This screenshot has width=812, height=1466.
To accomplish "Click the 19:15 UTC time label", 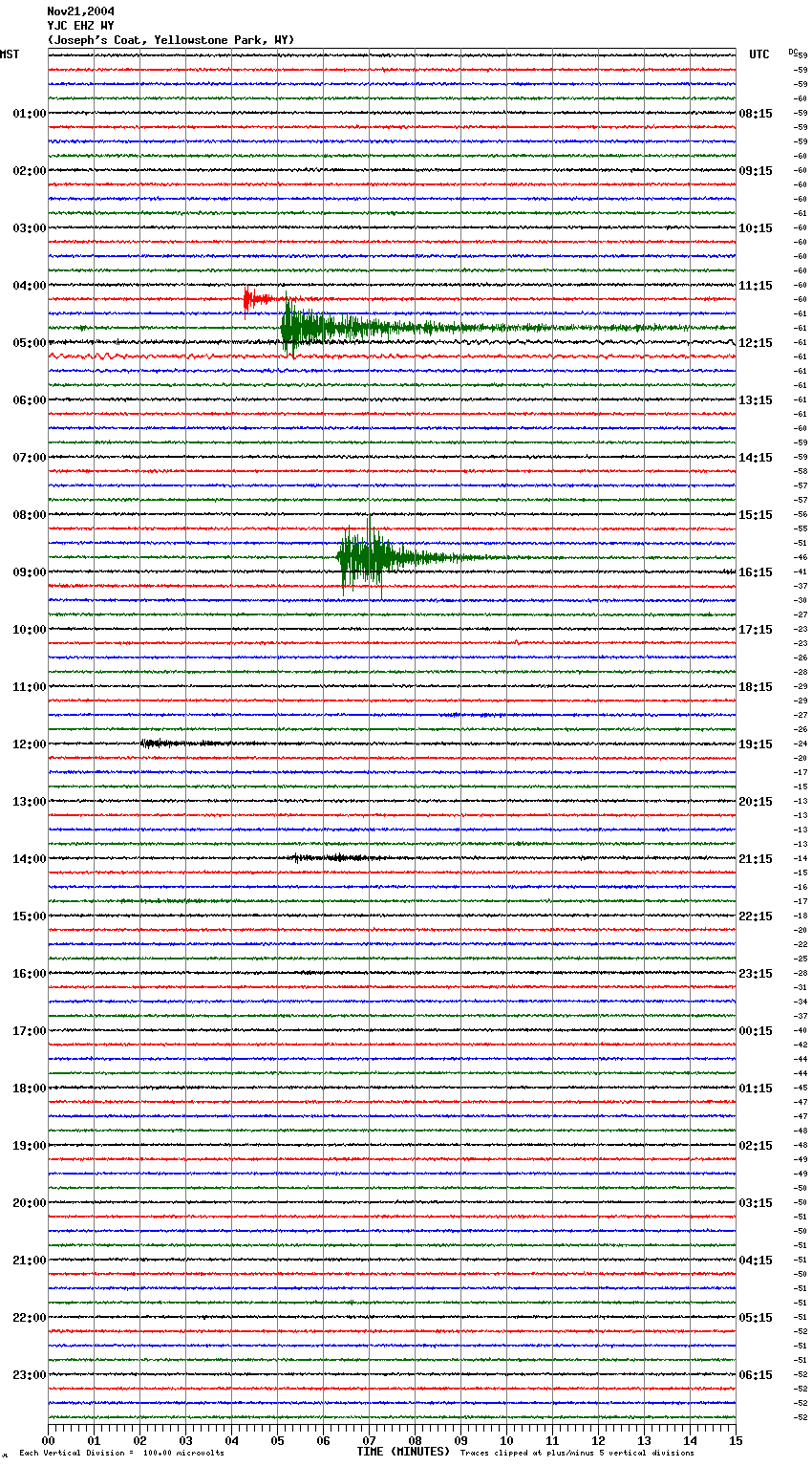I will tap(756, 744).
